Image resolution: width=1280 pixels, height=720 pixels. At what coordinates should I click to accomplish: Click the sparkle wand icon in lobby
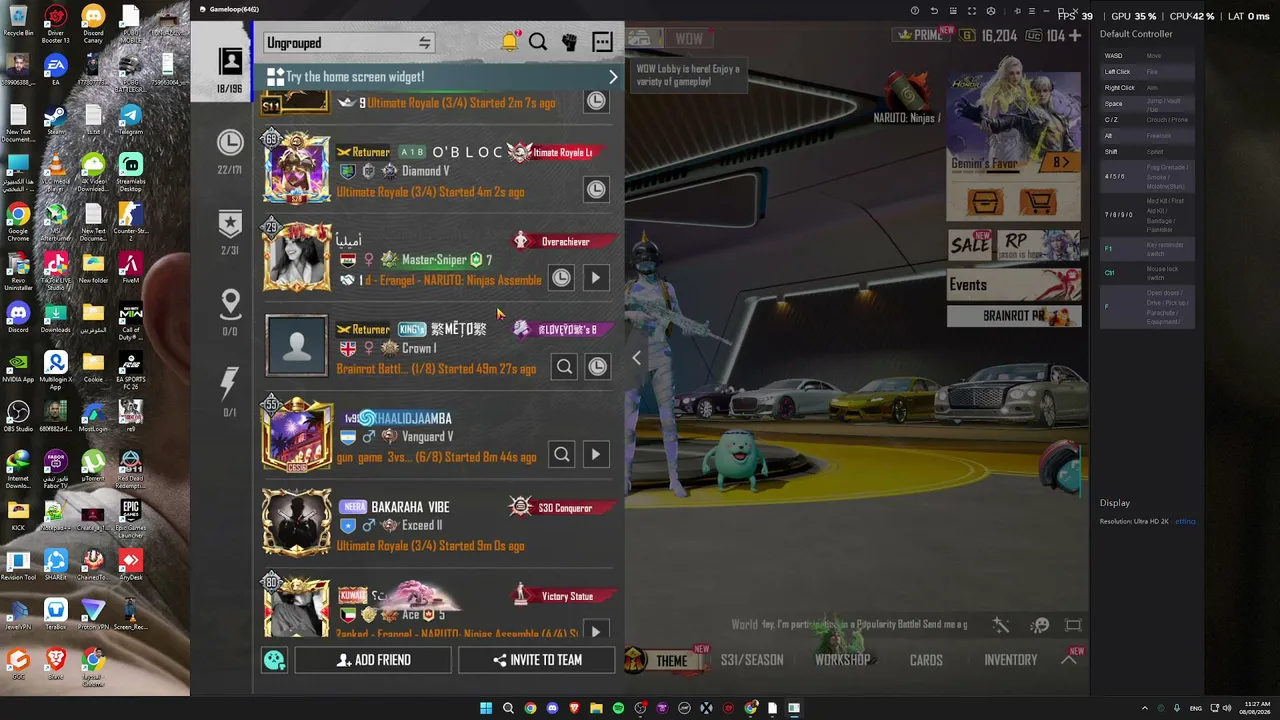1001,625
